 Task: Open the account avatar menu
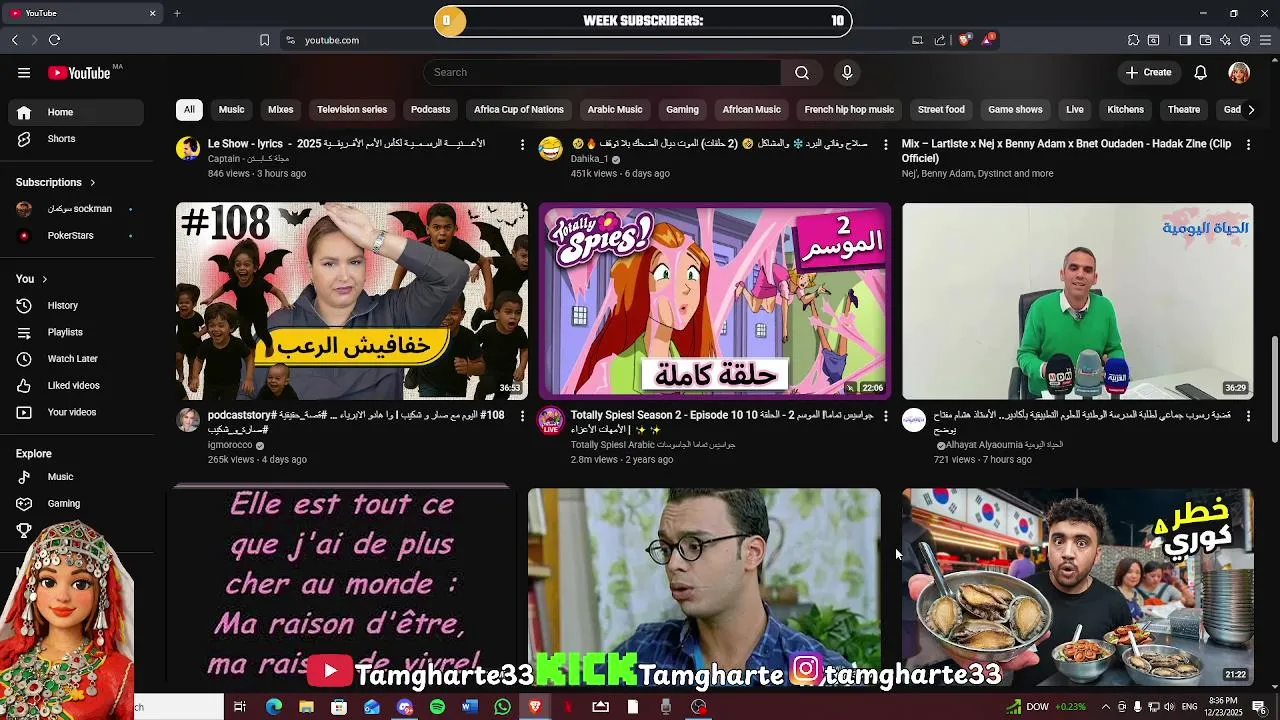click(x=1239, y=72)
